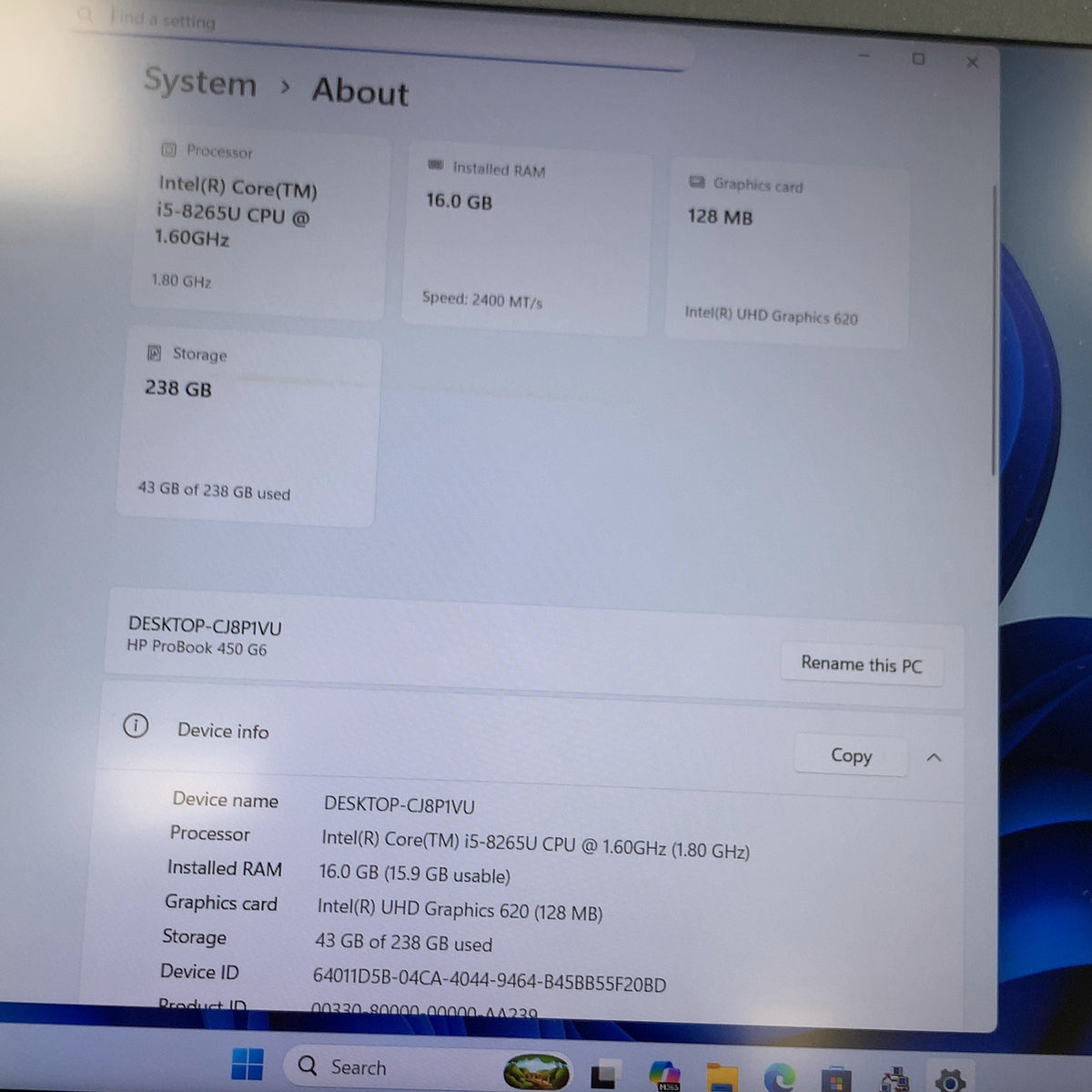Click the Settings gear taskbar icon
Viewport: 1092px width, 1092px height.
click(x=949, y=1079)
